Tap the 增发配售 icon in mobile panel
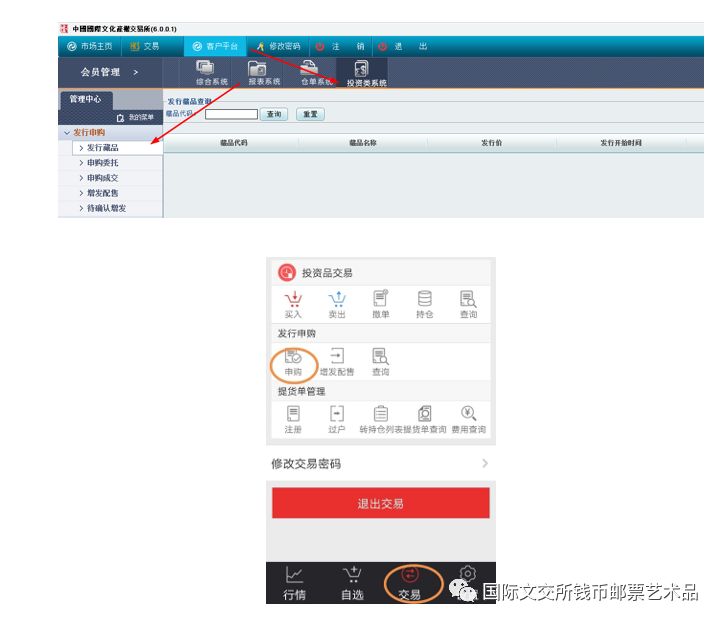Image resolution: width=722 pixels, height=624 pixels. pyautogui.click(x=337, y=362)
